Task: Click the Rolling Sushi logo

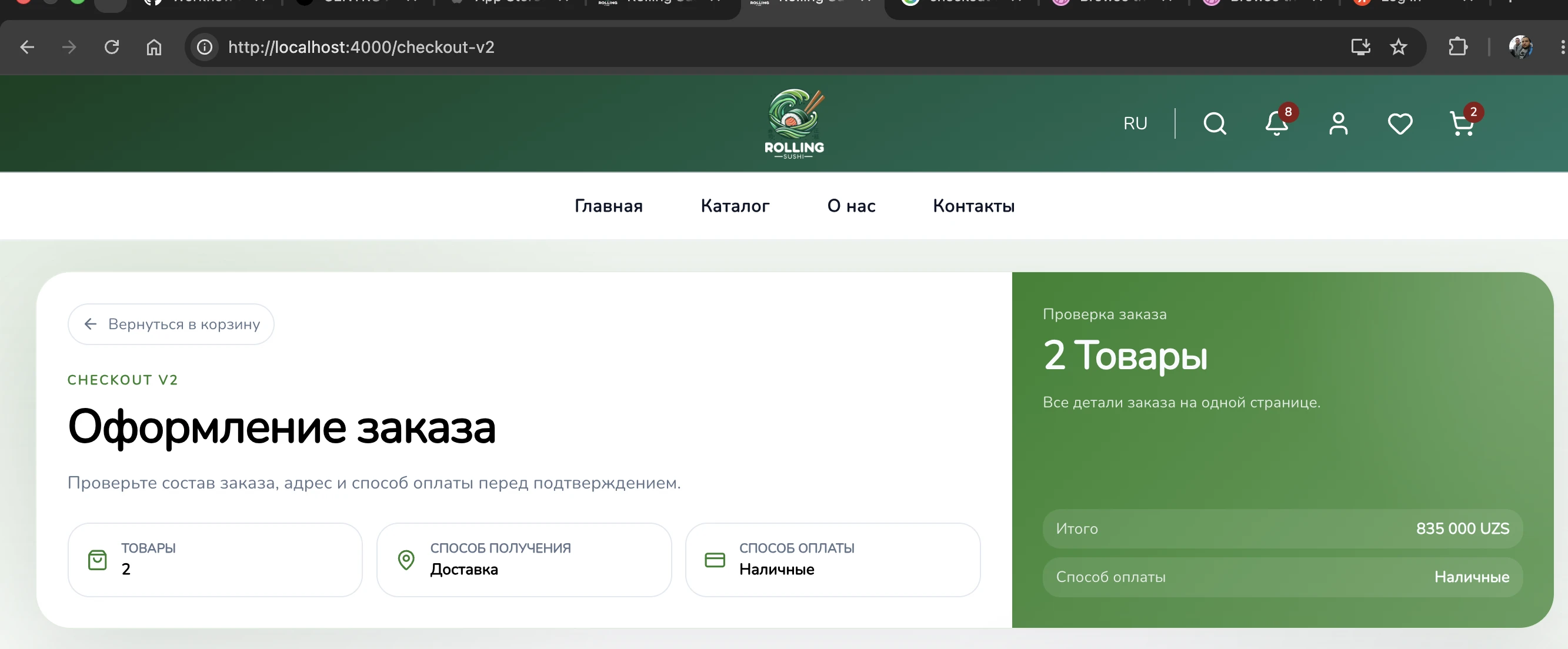Action: pyautogui.click(x=794, y=124)
